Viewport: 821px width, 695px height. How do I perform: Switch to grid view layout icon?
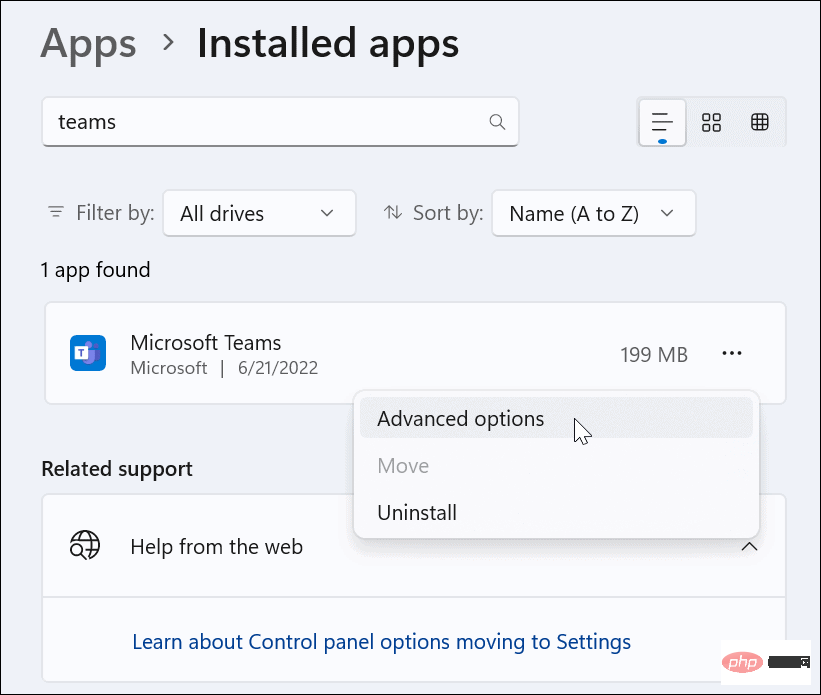711,123
